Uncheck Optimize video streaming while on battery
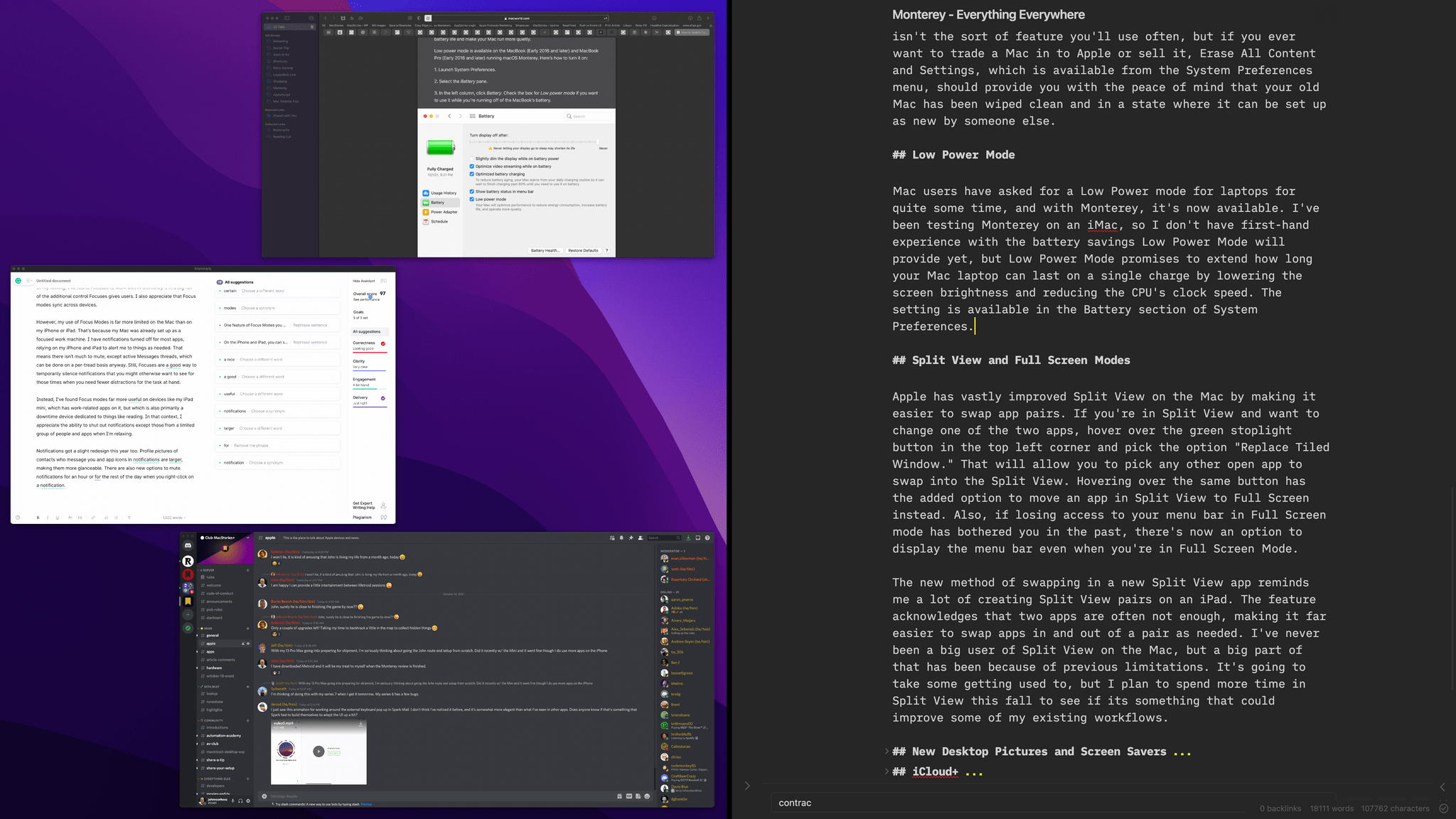This screenshot has height=819, width=1456. 471,166
